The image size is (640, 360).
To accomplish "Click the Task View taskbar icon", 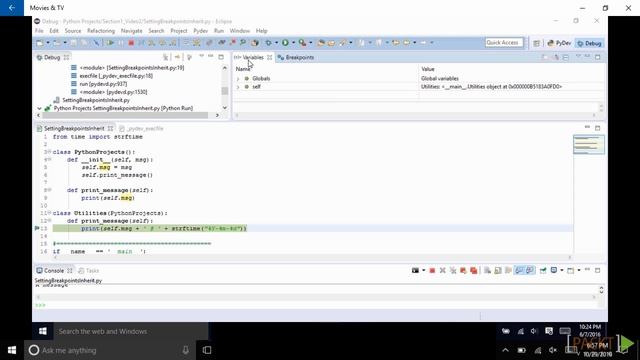I will [x=207, y=350].
